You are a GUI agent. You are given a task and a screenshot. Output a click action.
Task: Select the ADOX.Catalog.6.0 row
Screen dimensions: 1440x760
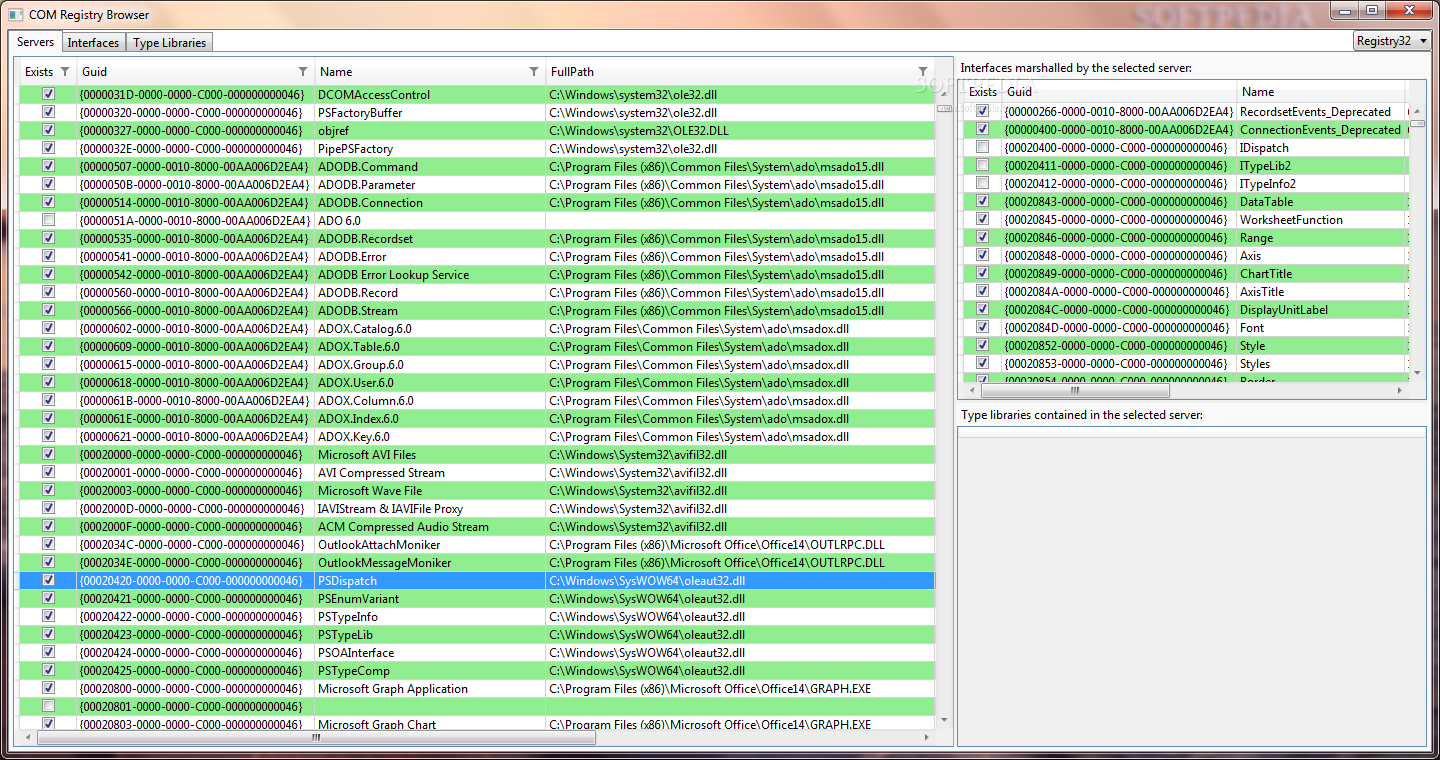point(477,328)
